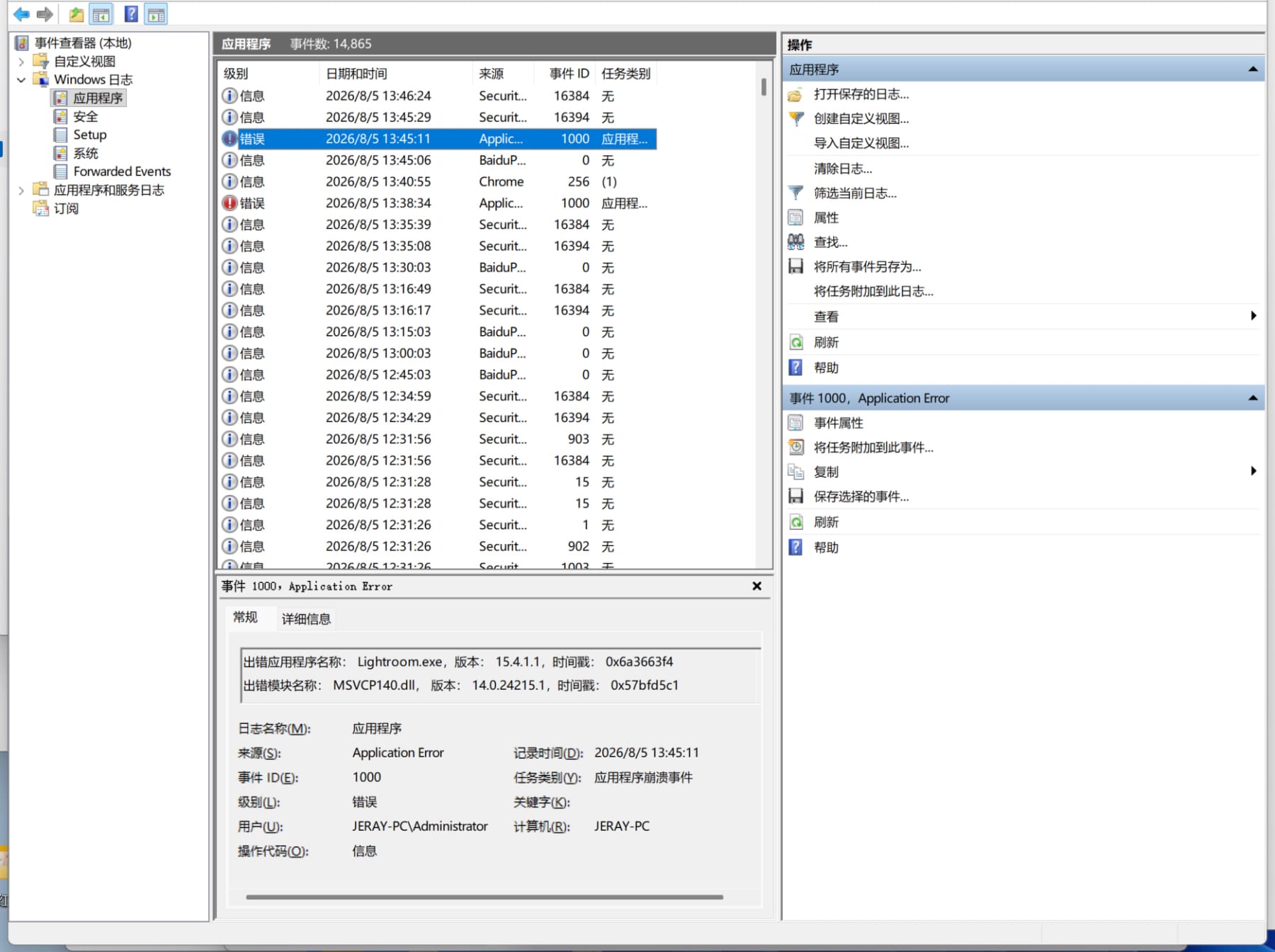Image resolution: width=1275 pixels, height=952 pixels.
Task: Select the Setup log in the tree
Action: coord(90,135)
